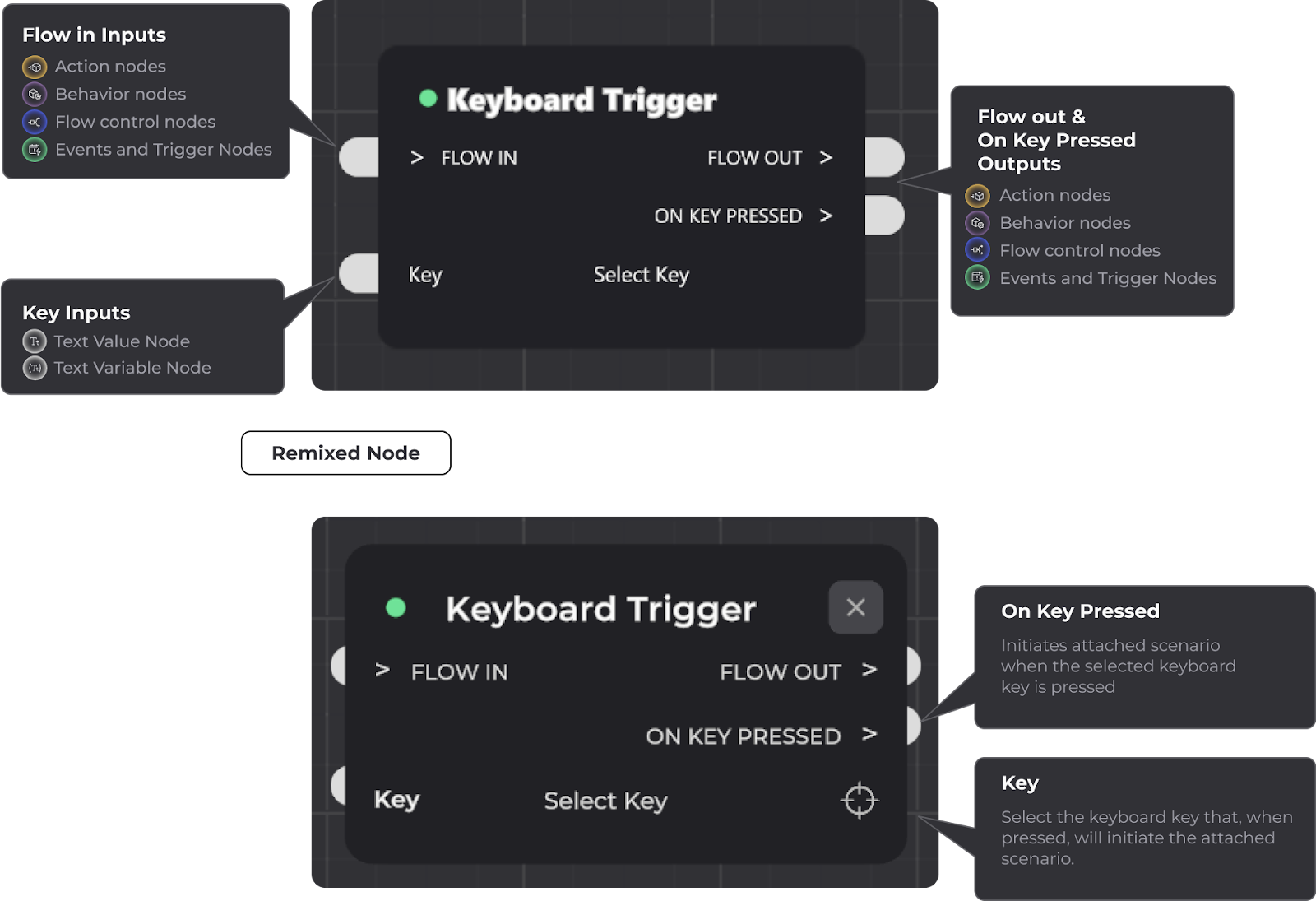Click the crosshair key picker icon
The width and height of the screenshot is (1316, 901).
click(x=860, y=800)
